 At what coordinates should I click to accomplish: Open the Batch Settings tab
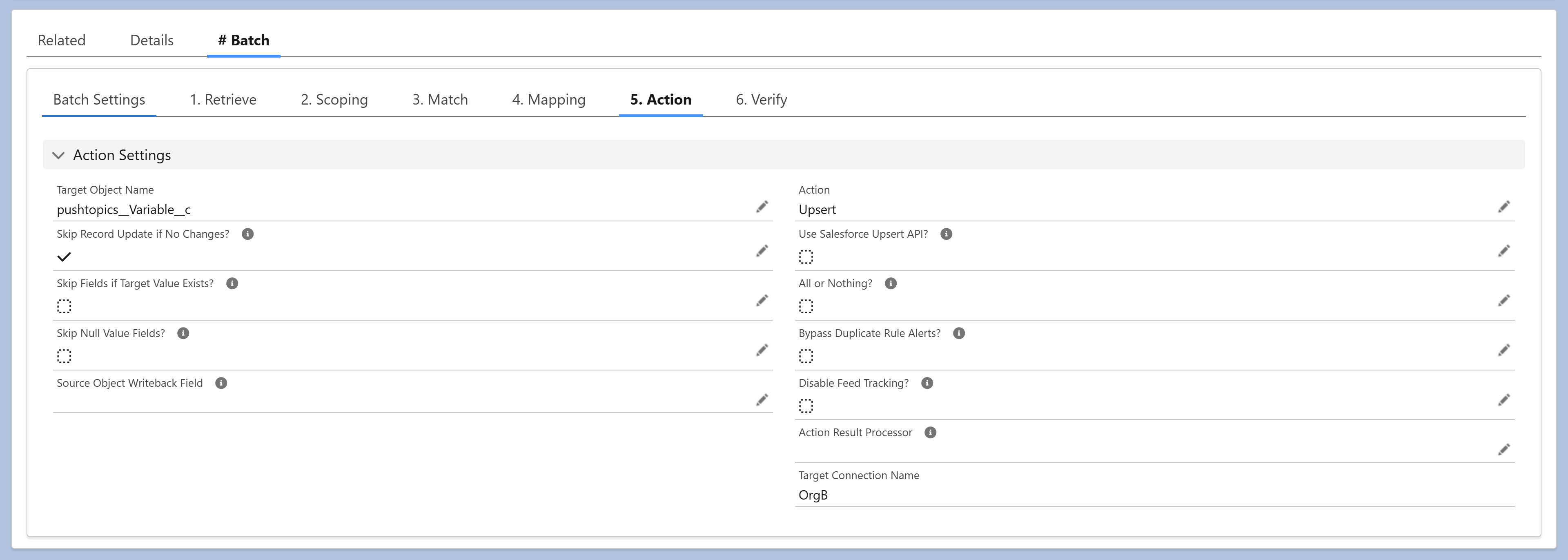tap(99, 100)
